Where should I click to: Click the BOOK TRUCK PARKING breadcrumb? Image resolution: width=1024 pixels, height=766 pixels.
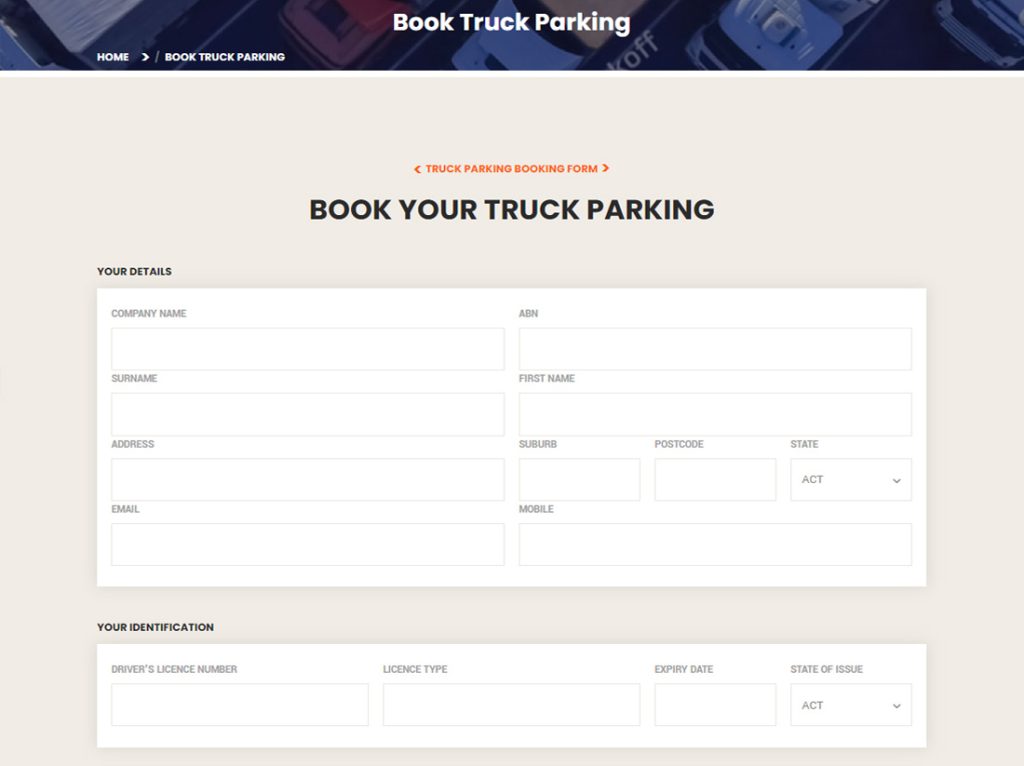pyautogui.click(x=225, y=57)
